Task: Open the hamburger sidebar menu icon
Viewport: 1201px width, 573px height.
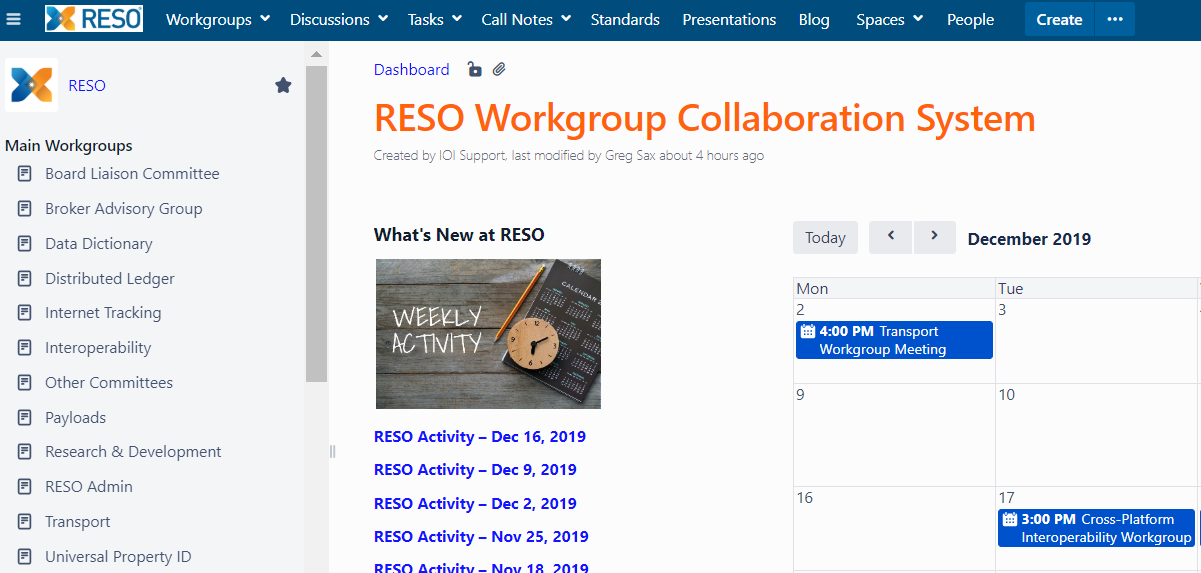Action: click(x=14, y=19)
